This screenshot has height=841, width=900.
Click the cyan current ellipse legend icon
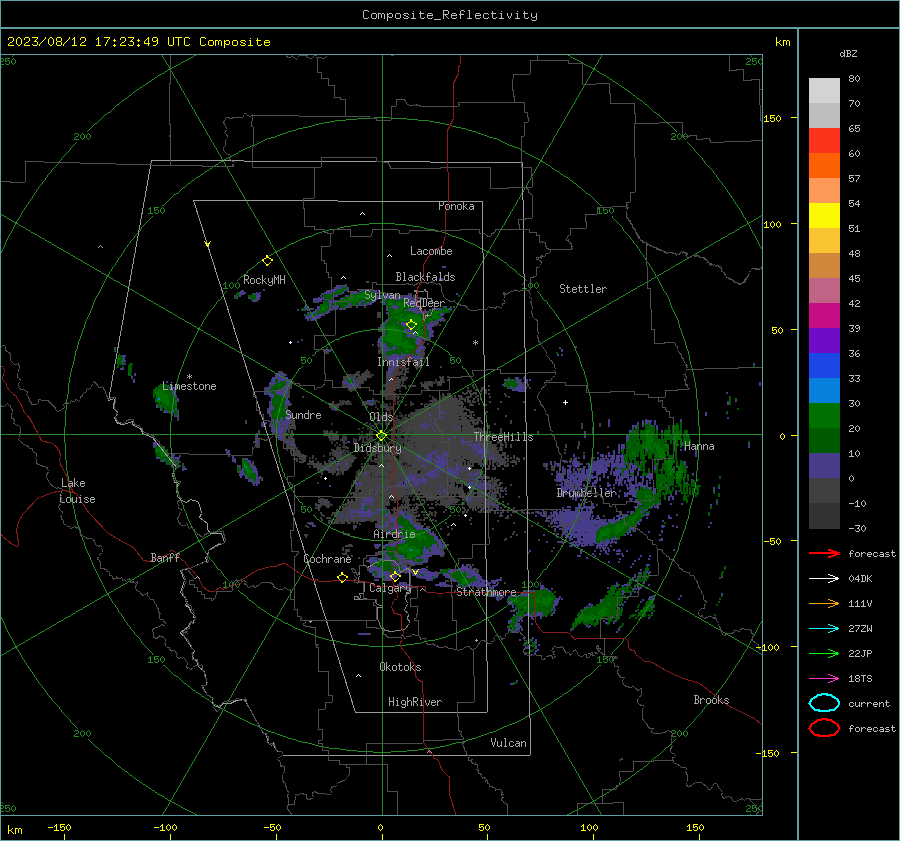824,703
